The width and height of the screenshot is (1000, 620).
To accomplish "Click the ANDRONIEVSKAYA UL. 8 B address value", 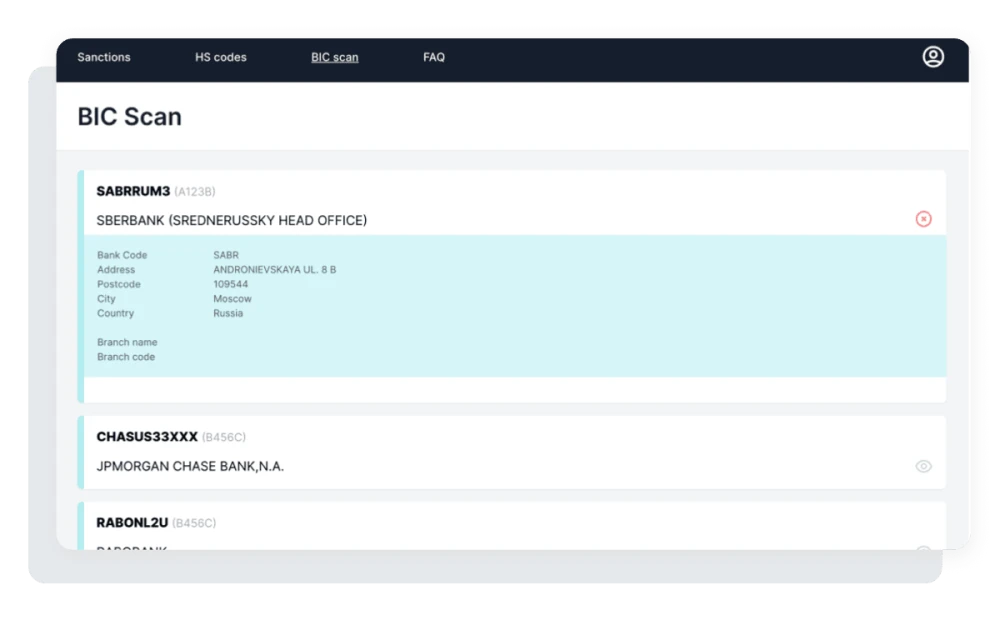I will pos(274,270).
